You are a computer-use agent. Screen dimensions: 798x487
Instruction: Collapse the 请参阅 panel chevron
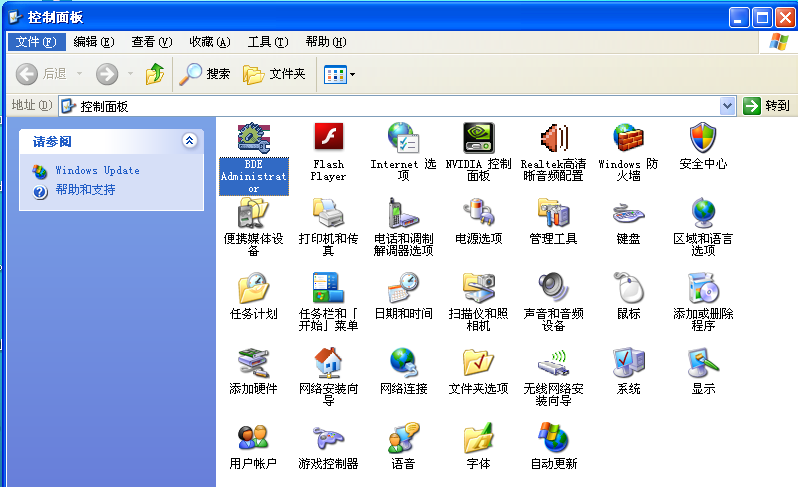pyautogui.click(x=189, y=140)
